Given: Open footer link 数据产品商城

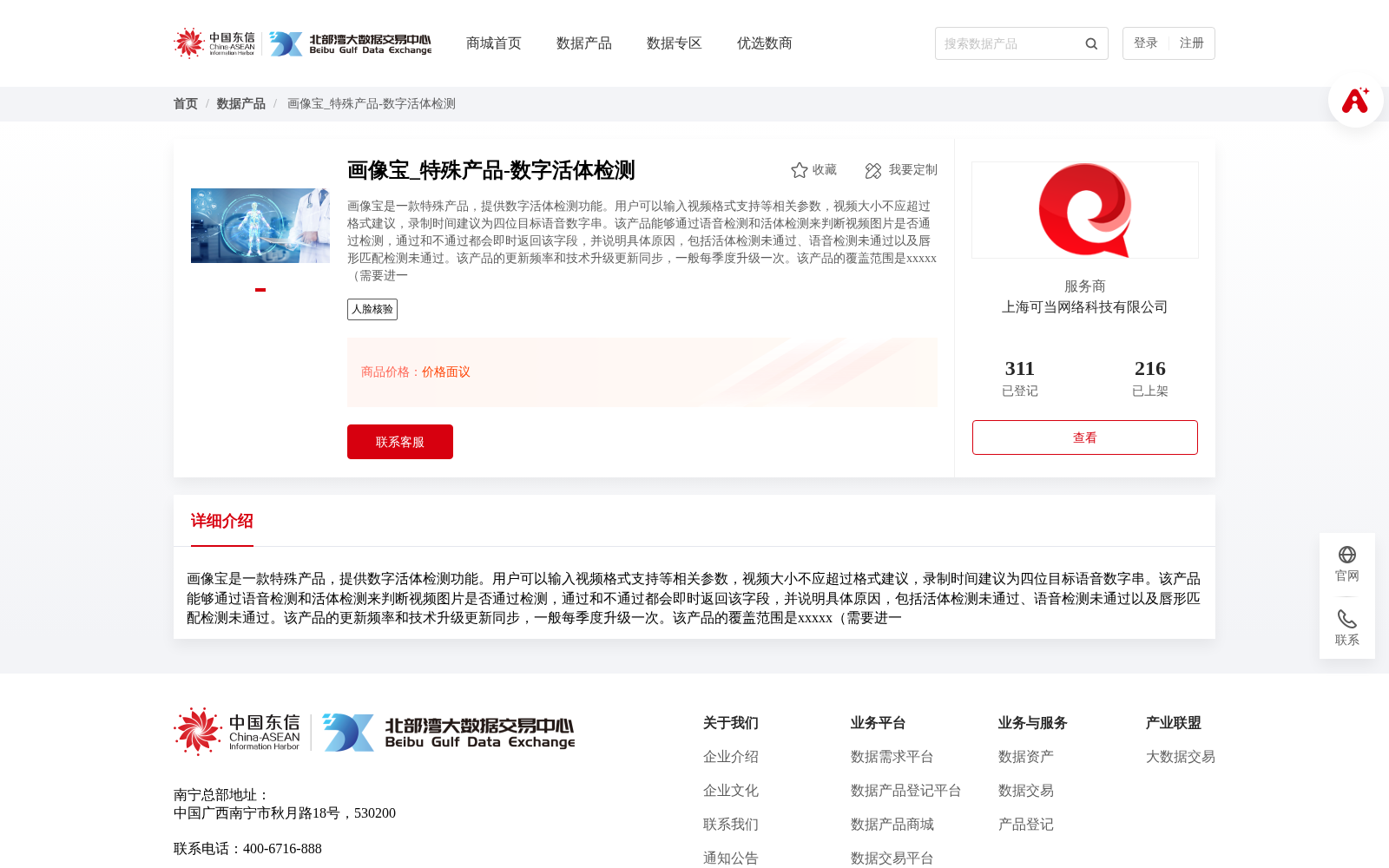Looking at the screenshot, I should click(892, 825).
